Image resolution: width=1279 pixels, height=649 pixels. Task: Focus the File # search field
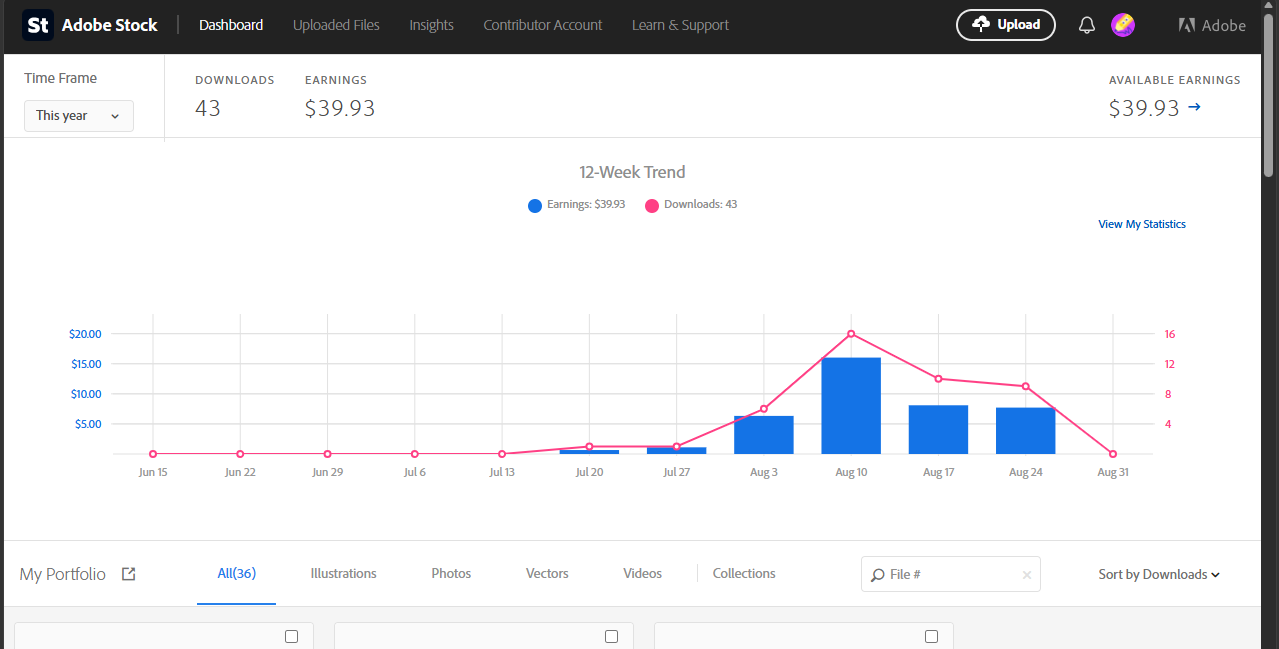click(951, 575)
